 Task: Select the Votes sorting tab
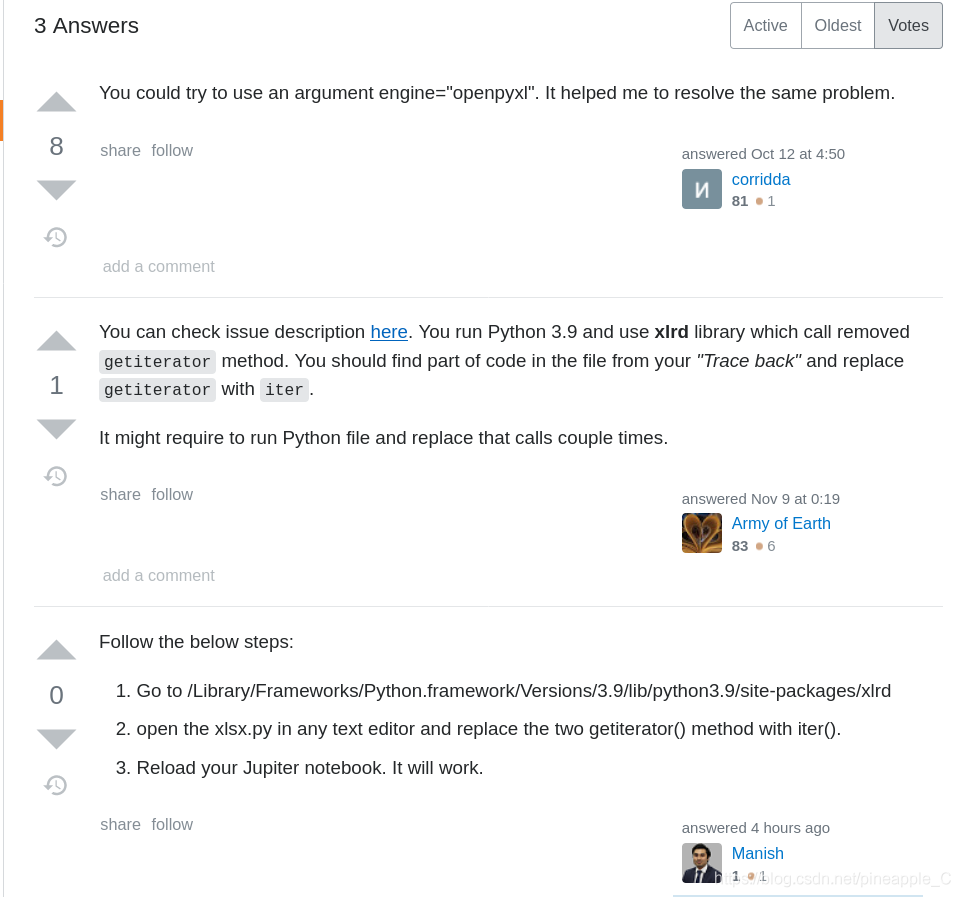coord(908,25)
